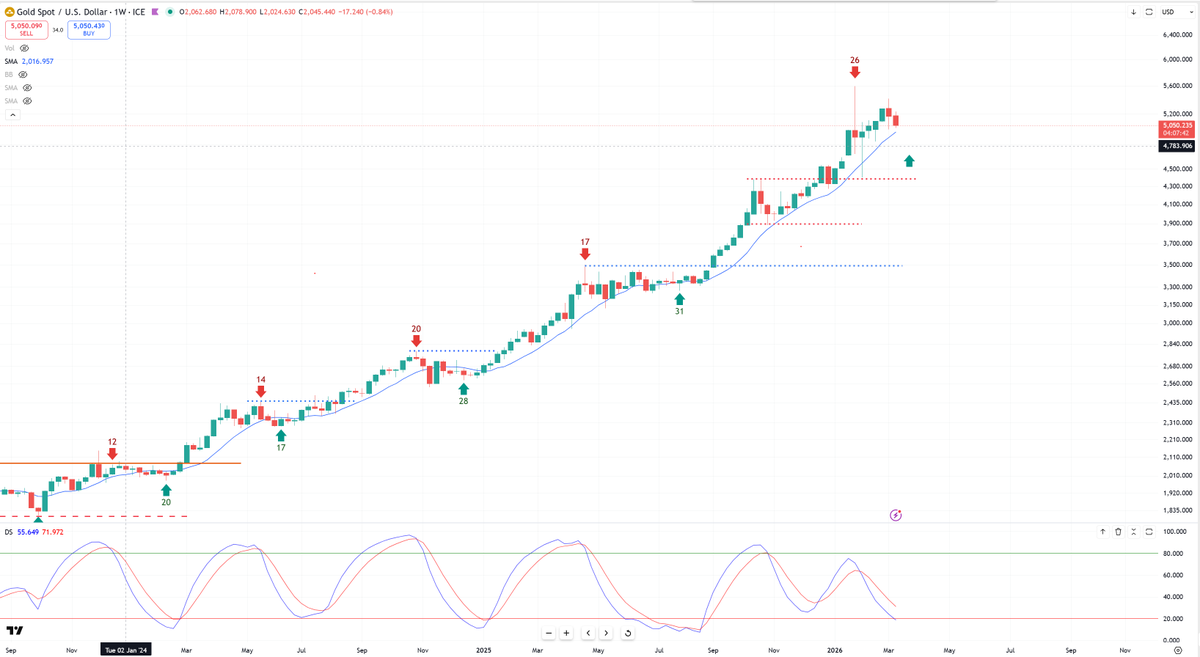Viewport: 1200px width, 657px height.
Task: Click the 2026 label on time axis
Action: (834, 648)
